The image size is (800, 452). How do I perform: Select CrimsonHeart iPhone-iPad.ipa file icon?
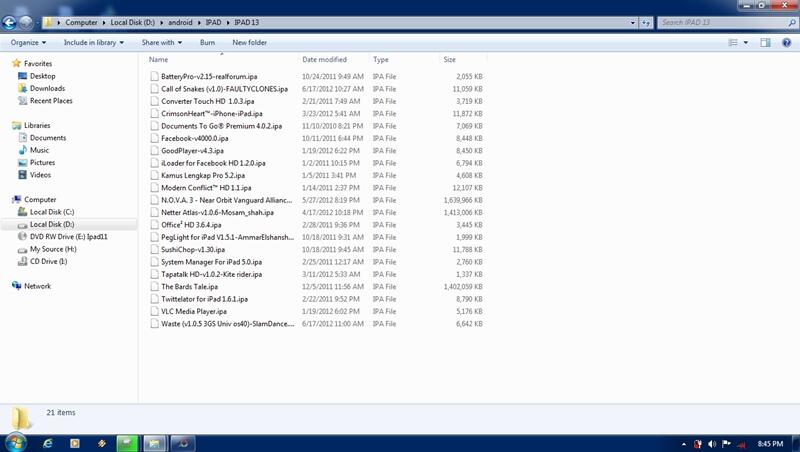(x=154, y=113)
